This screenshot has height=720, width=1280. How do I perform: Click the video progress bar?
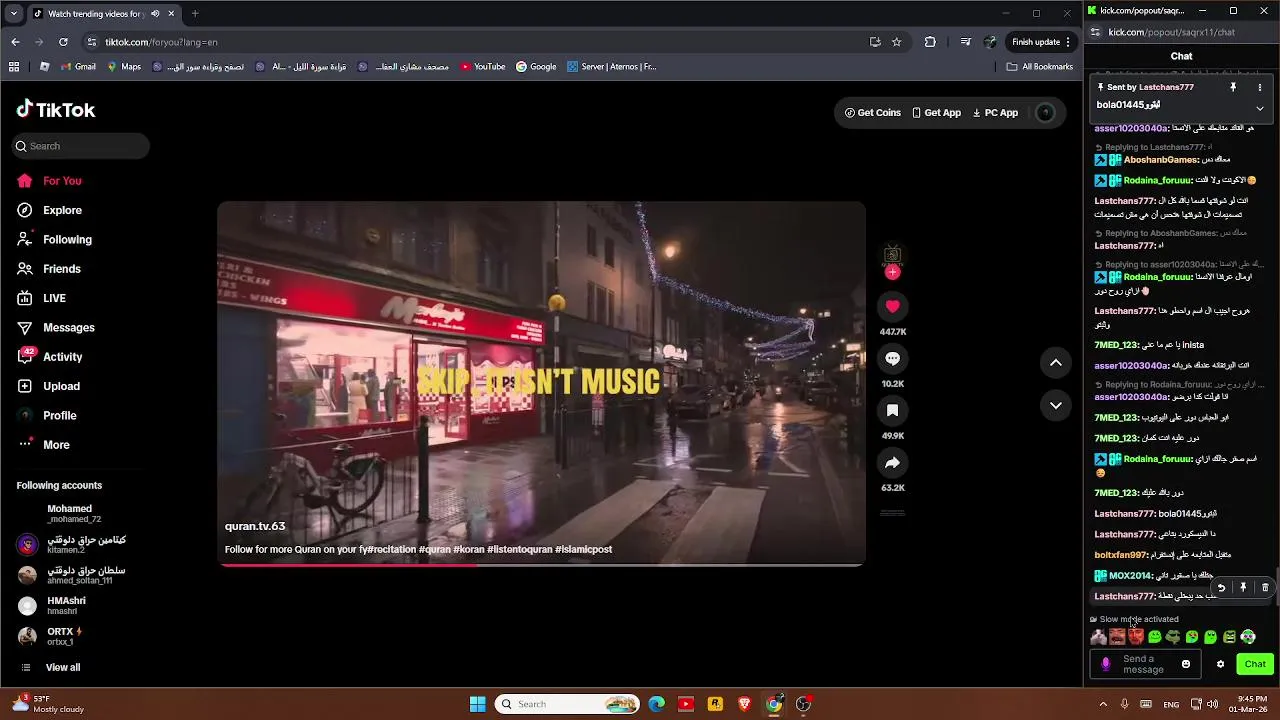(x=541, y=565)
